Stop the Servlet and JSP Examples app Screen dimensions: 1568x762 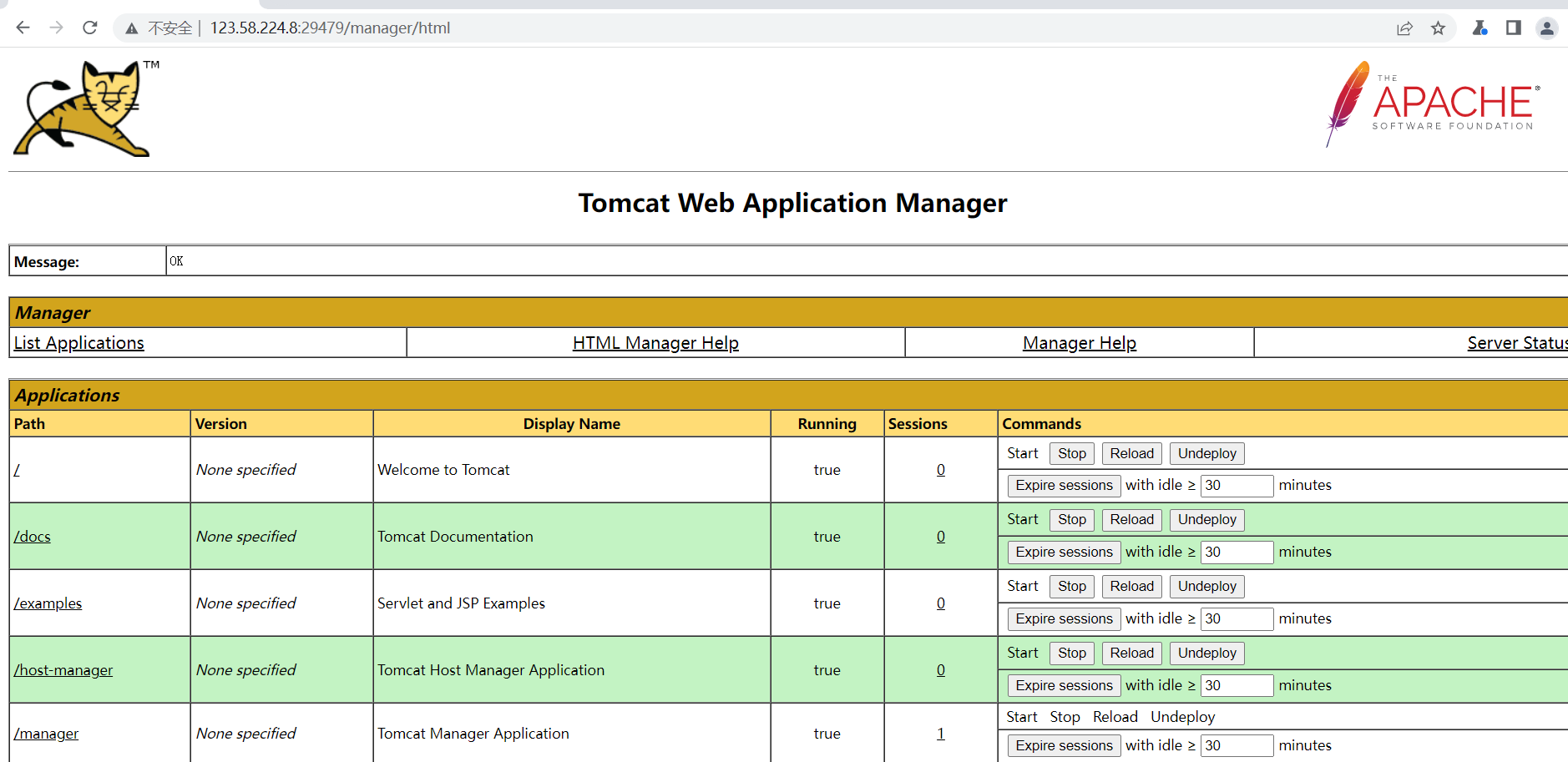click(x=1072, y=586)
